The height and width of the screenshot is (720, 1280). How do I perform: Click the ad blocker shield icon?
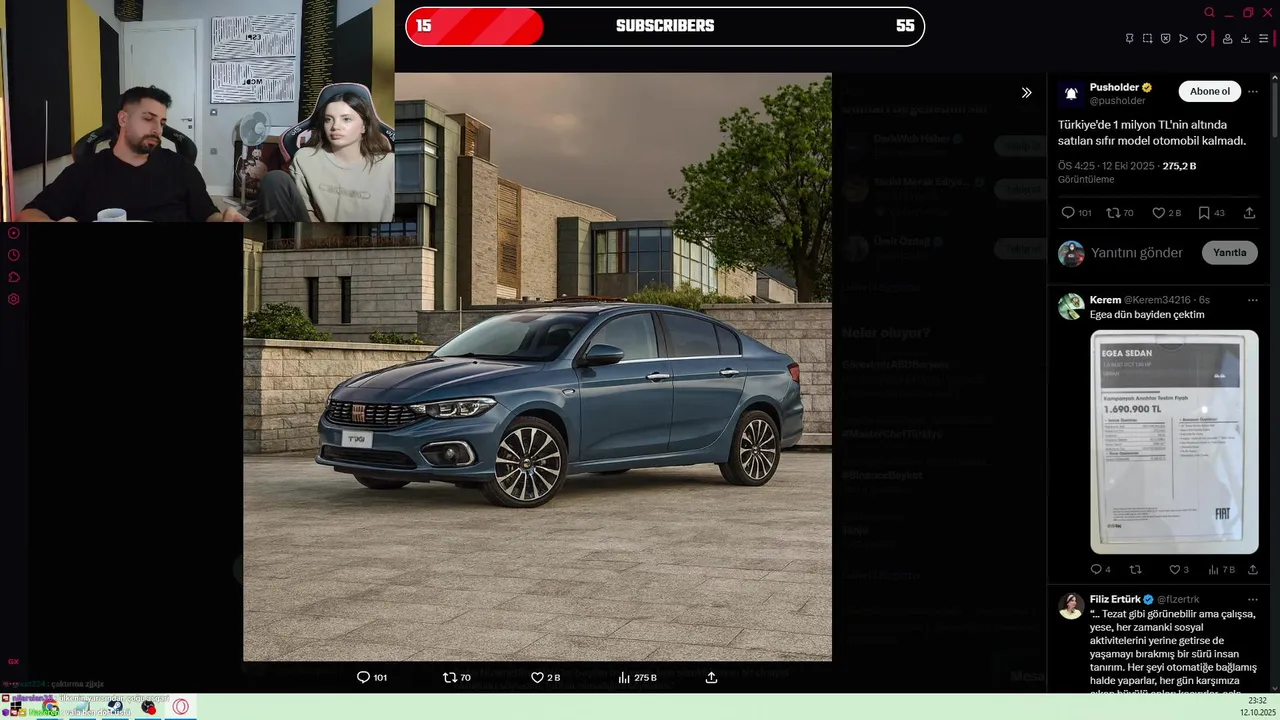click(1165, 39)
